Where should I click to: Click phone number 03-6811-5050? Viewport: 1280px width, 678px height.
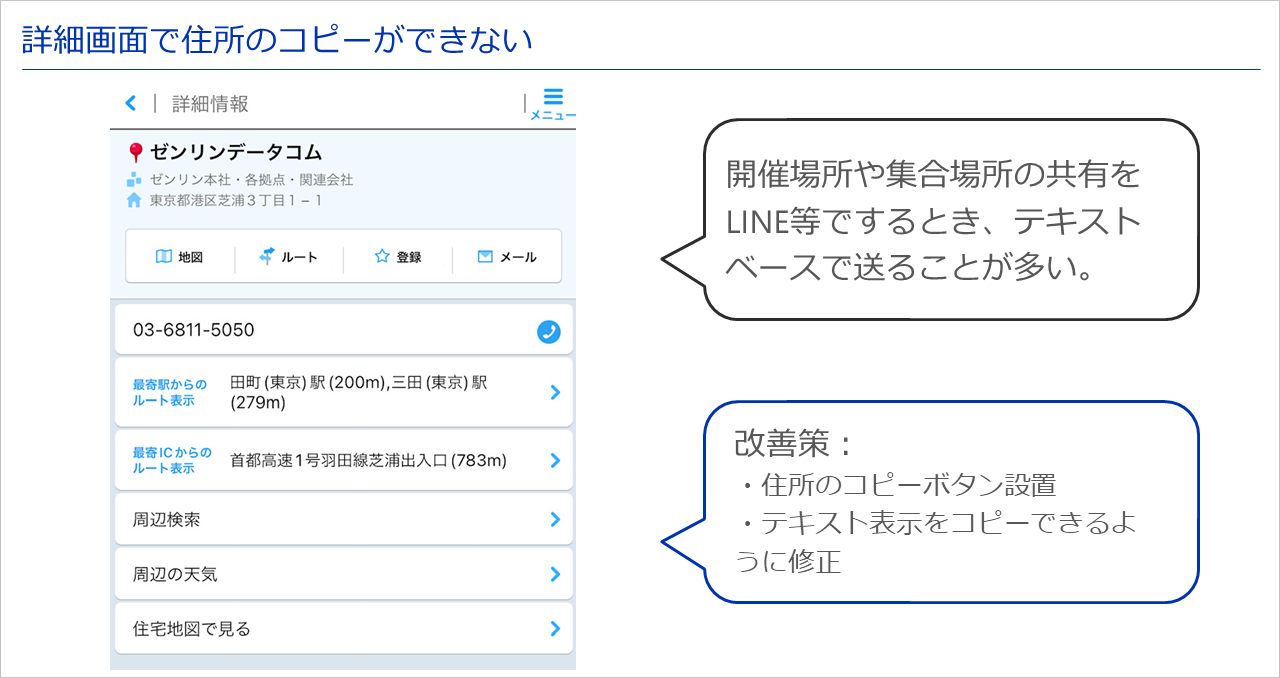[193, 330]
